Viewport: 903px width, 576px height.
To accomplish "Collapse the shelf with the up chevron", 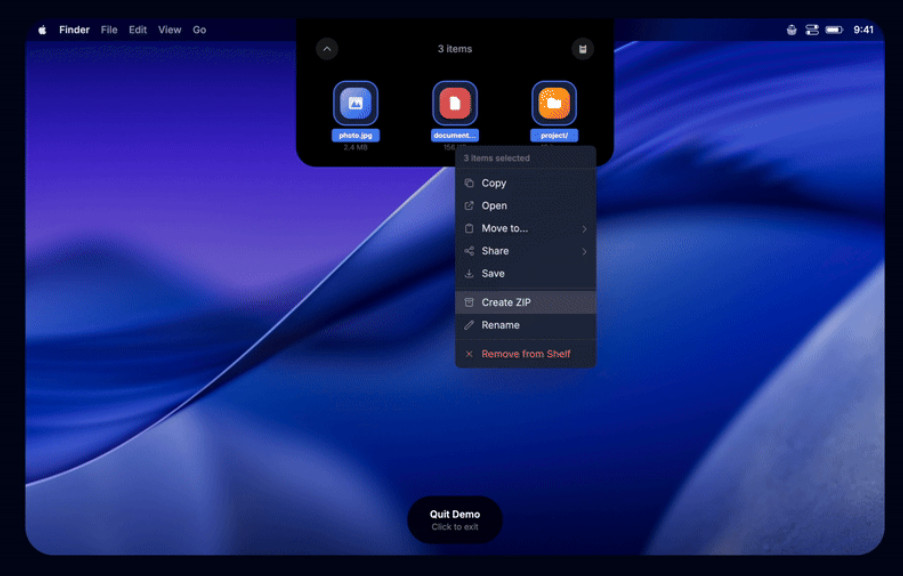I will pyautogui.click(x=327, y=49).
